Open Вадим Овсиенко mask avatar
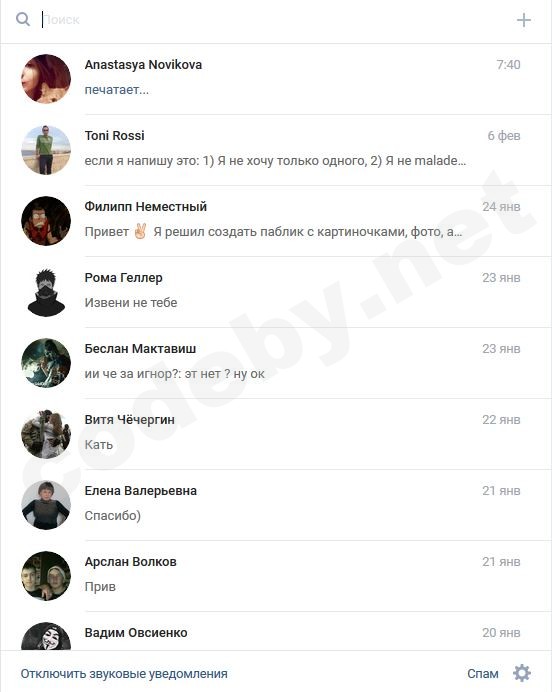The height and width of the screenshot is (692, 552). pyautogui.click(x=46, y=636)
